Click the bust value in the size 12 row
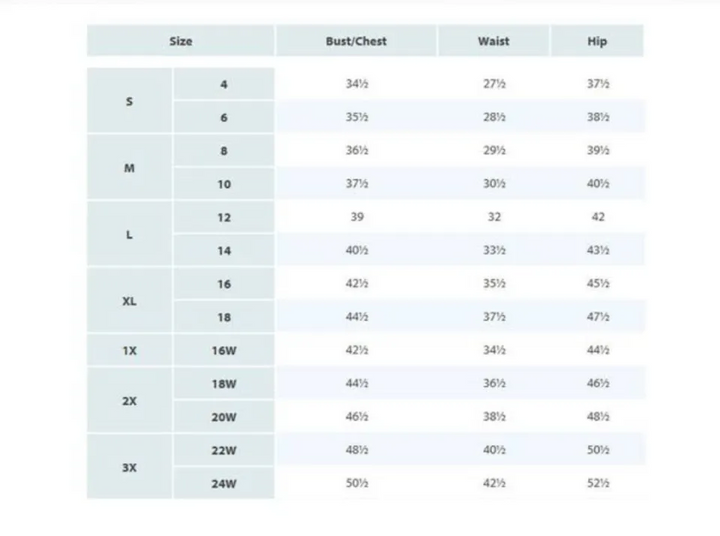 point(357,217)
